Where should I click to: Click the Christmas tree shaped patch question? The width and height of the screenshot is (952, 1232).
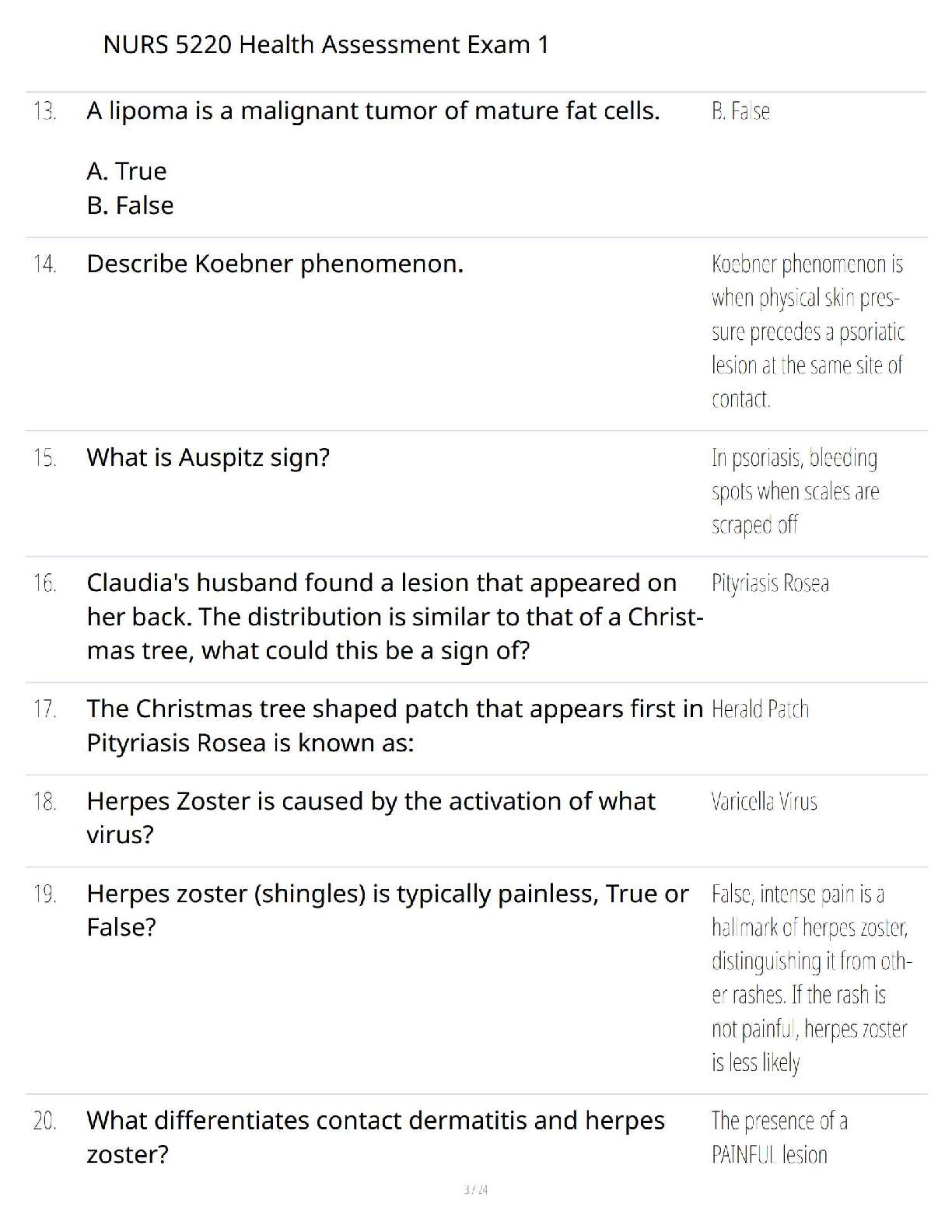395,726
